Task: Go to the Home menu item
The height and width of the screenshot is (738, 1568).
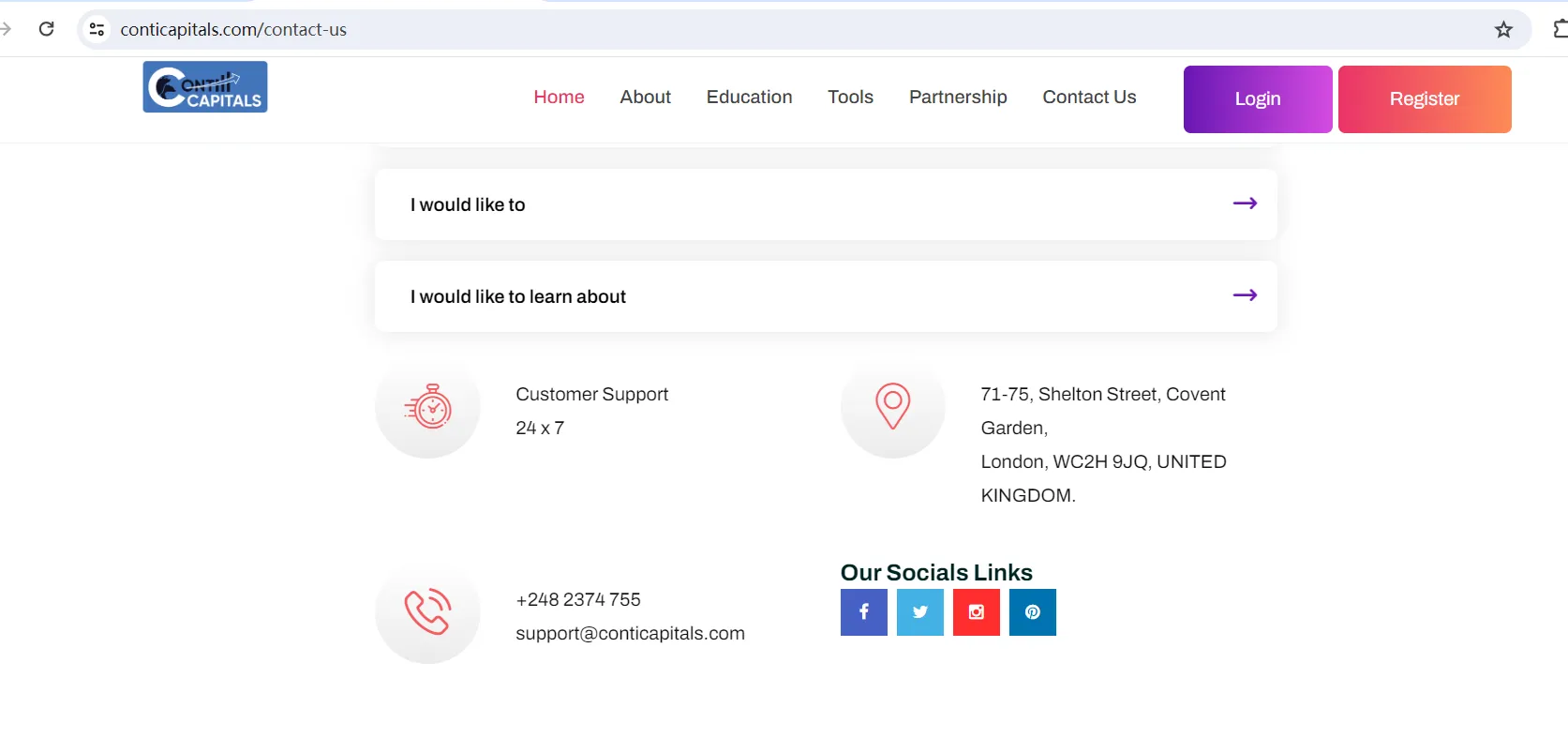Action: coord(559,97)
